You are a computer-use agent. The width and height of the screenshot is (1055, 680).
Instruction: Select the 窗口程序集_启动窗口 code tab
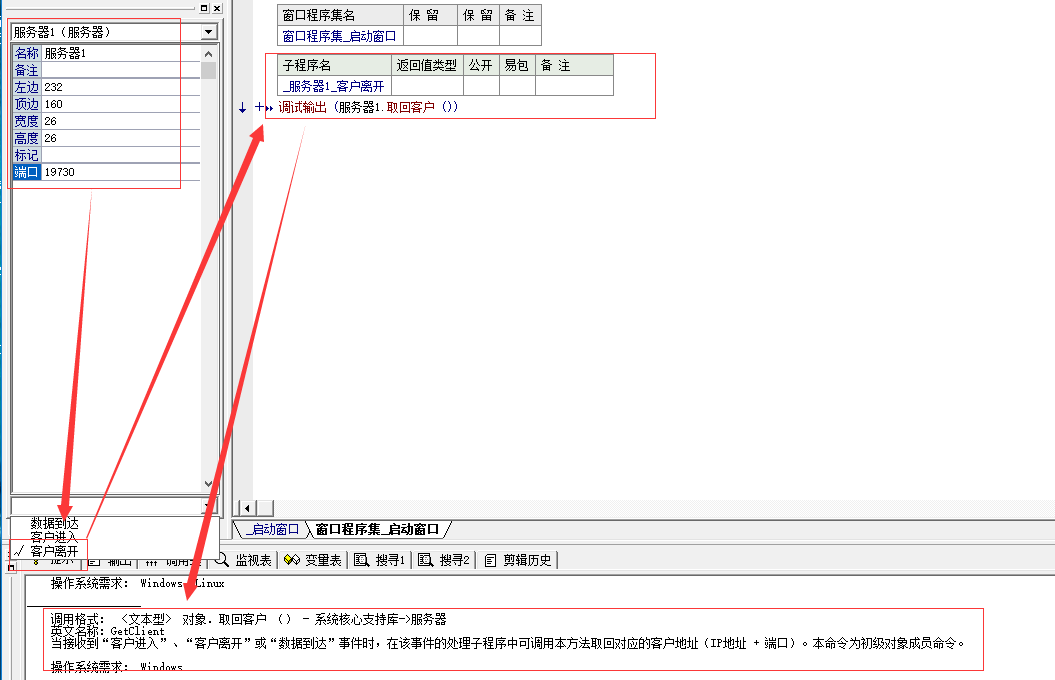click(x=377, y=529)
